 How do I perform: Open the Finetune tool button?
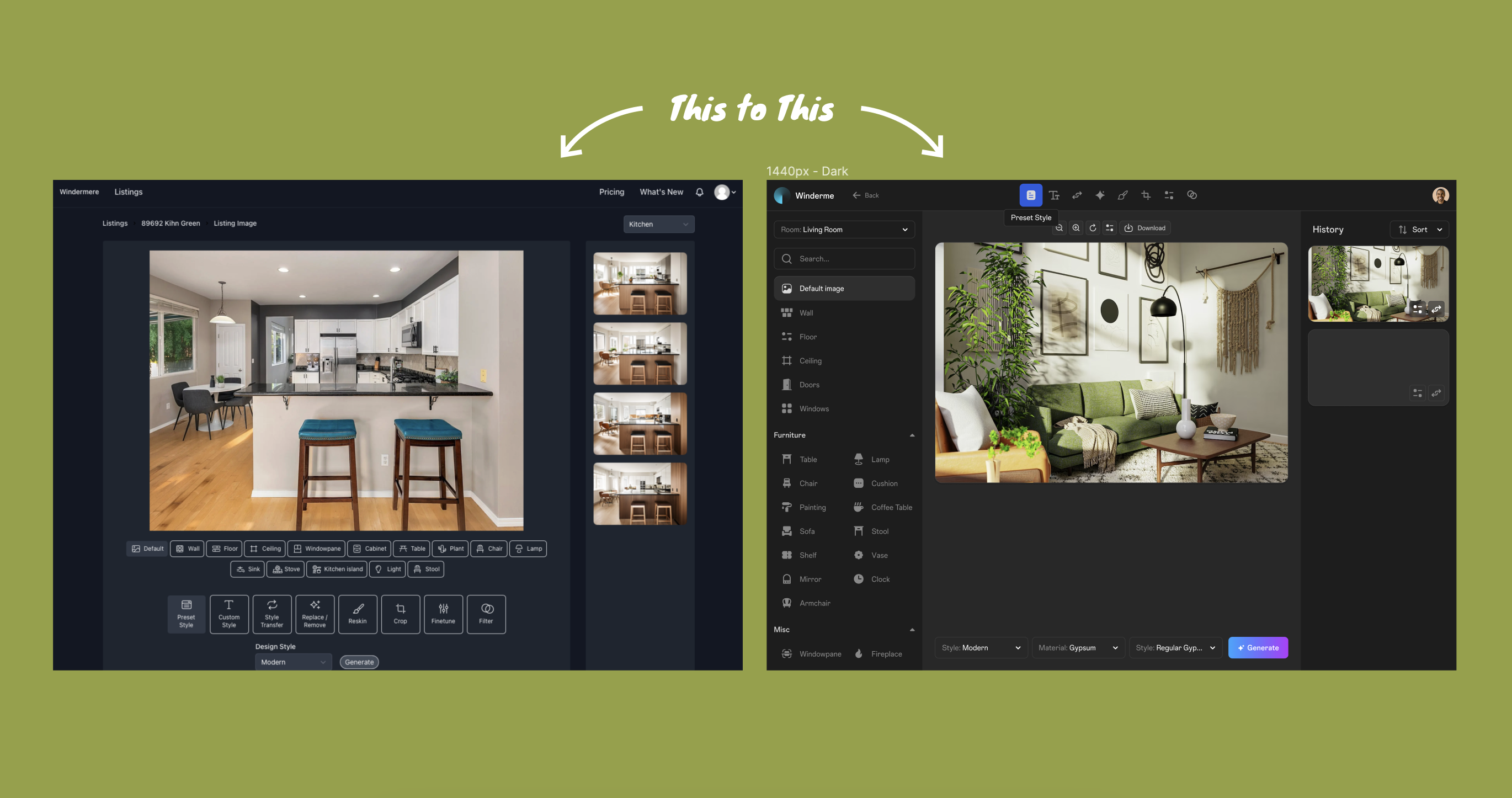coord(443,614)
